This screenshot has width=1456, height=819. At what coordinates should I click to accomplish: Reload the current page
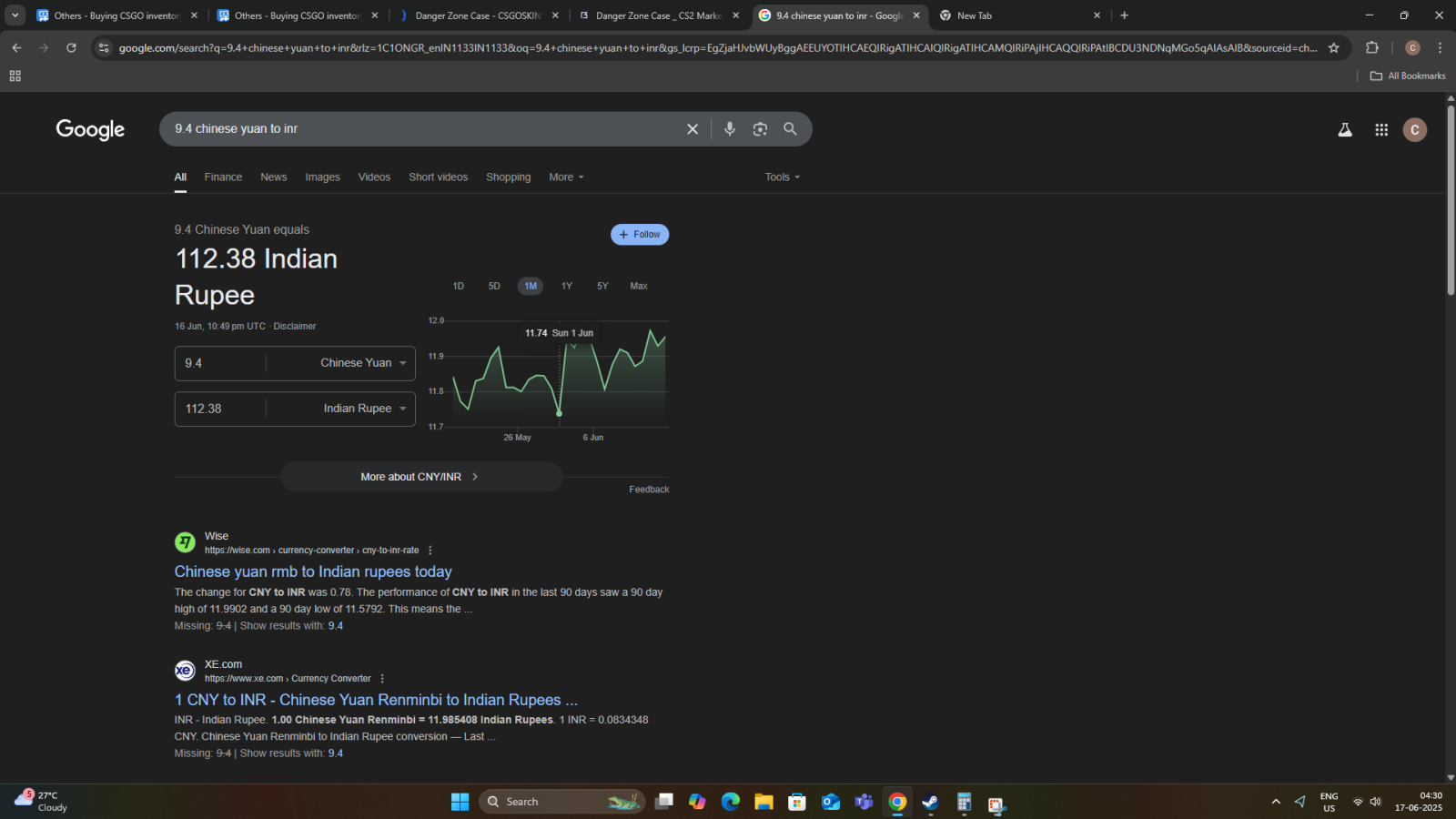71,47
